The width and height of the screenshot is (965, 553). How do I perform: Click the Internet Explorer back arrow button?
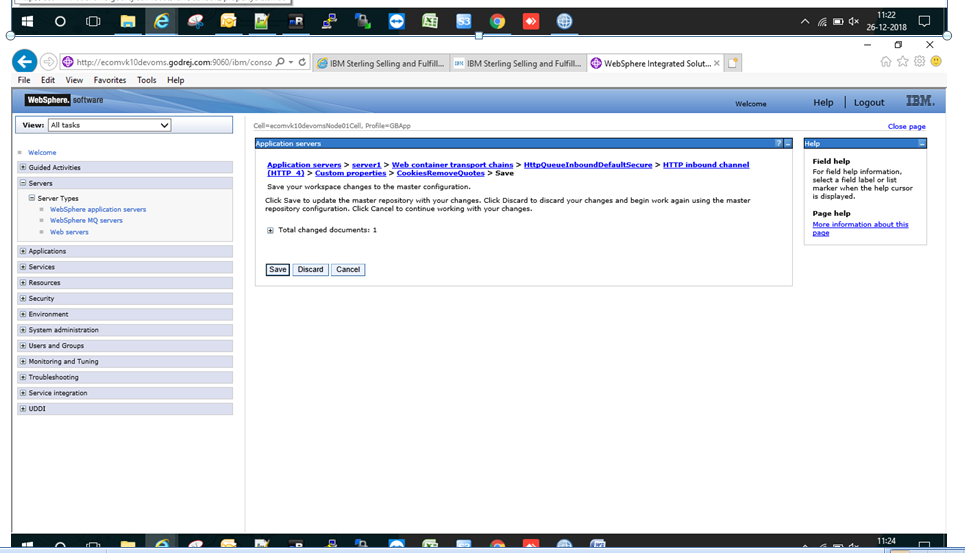click(25, 62)
